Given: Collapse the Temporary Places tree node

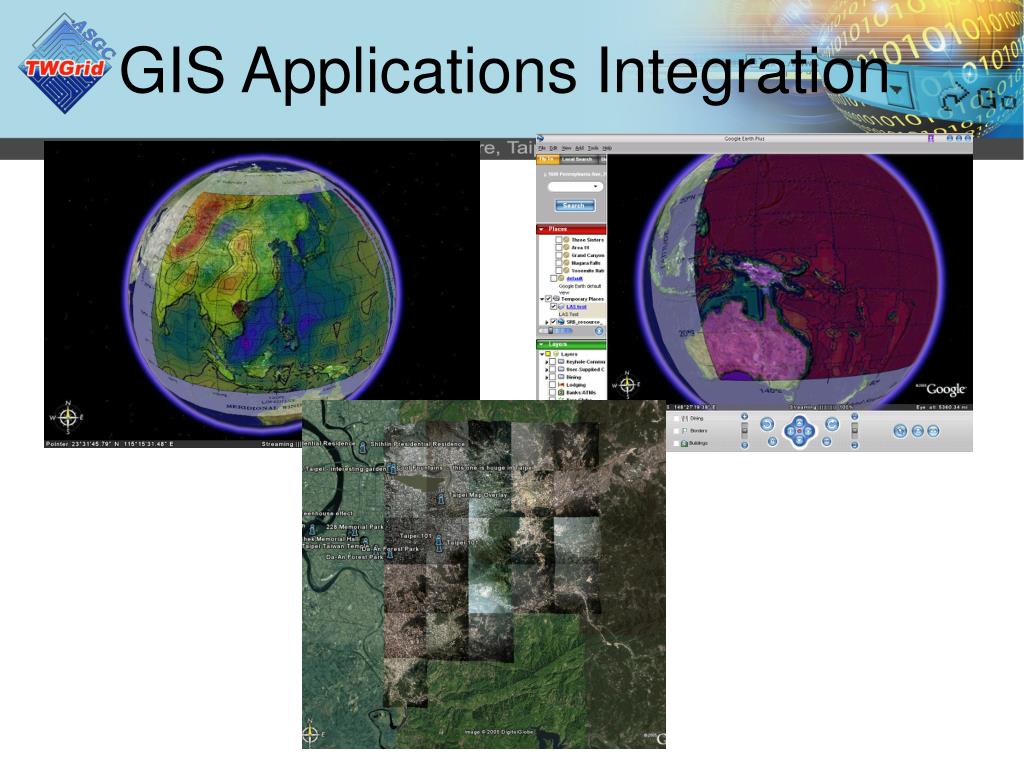Looking at the screenshot, I should [x=542, y=299].
